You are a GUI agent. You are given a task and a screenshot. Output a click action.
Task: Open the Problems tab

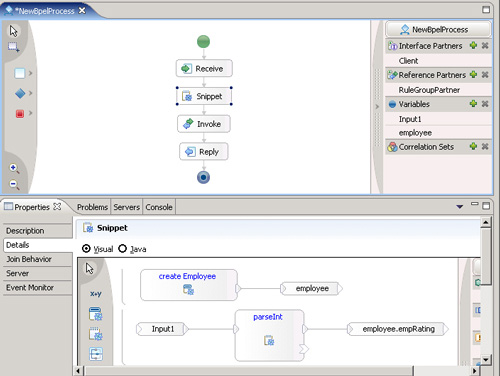click(x=92, y=207)
